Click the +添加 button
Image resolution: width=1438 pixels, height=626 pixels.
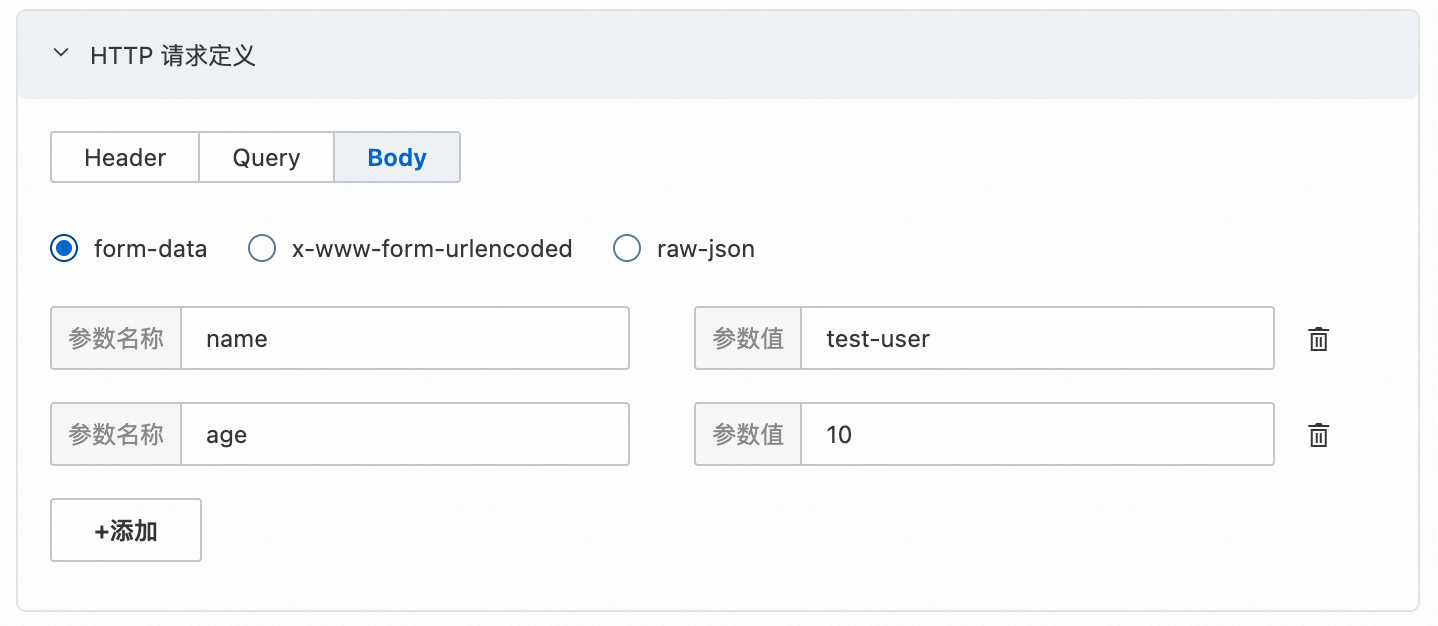click(x=126, y=530)
